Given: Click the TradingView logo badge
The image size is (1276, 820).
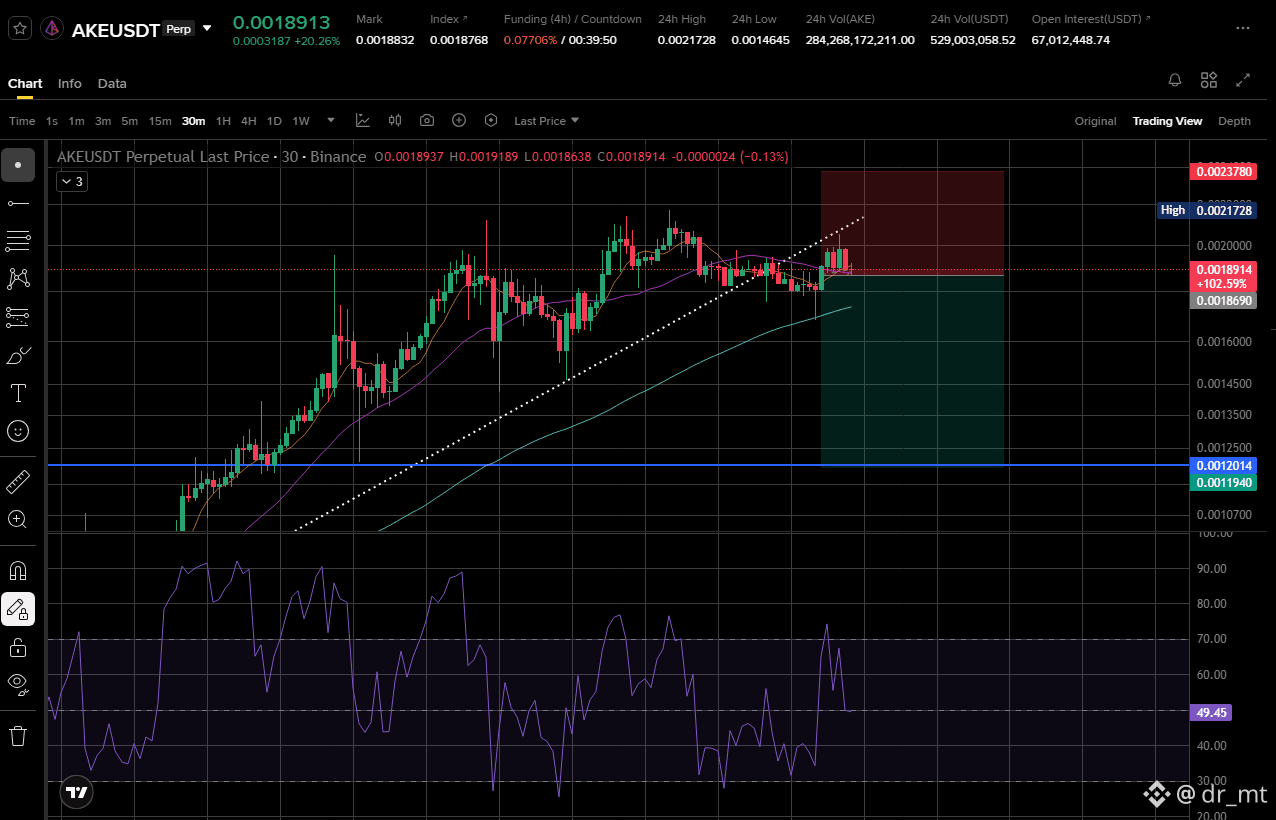Looking at the screenshot, I should [x=75, y=793].
